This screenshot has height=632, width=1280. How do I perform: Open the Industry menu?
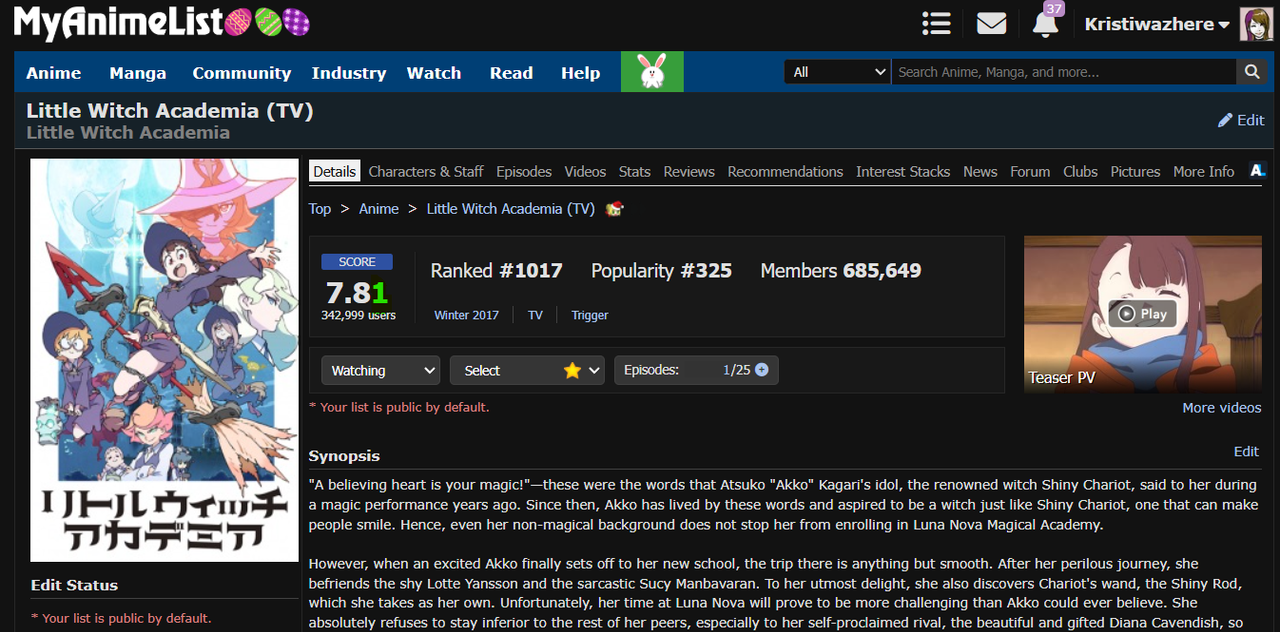349,73
